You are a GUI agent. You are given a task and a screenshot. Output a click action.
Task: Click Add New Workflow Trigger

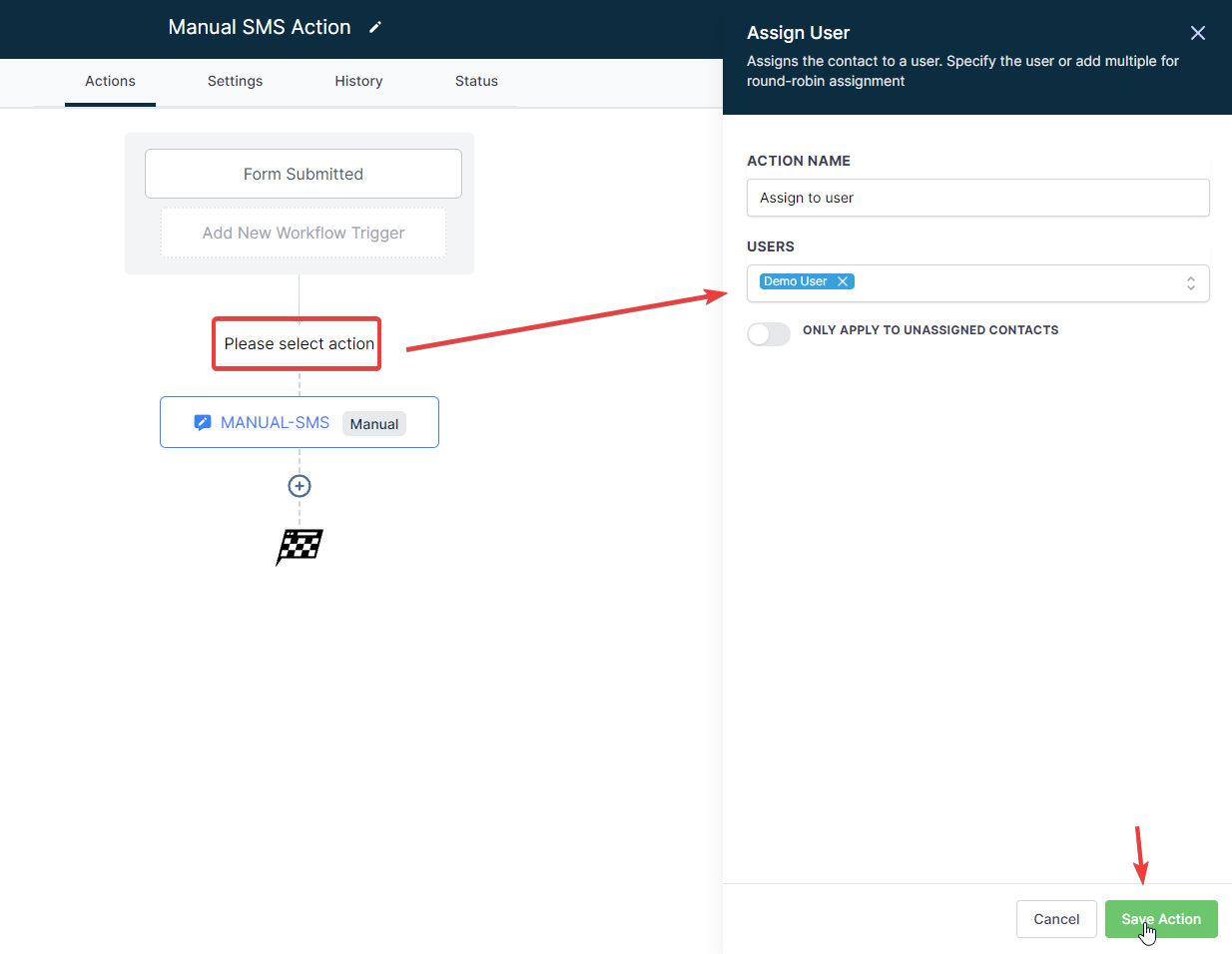[304, 233]
